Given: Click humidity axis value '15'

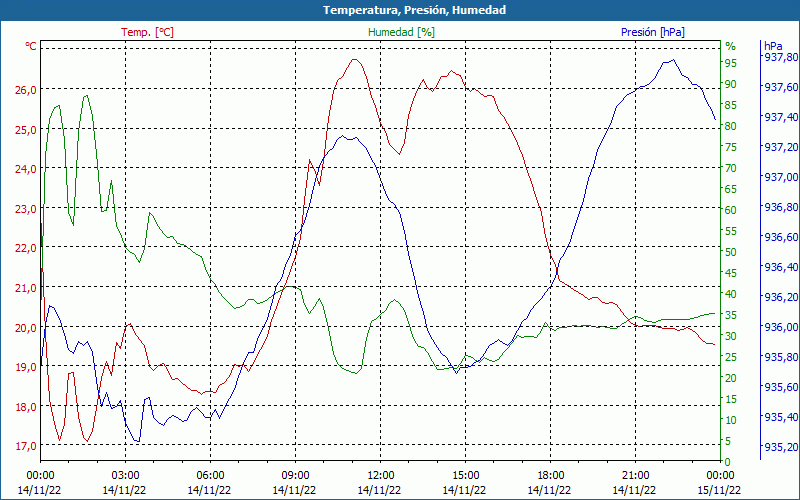Looking at the screenshot, I should (x=731, y=399).
